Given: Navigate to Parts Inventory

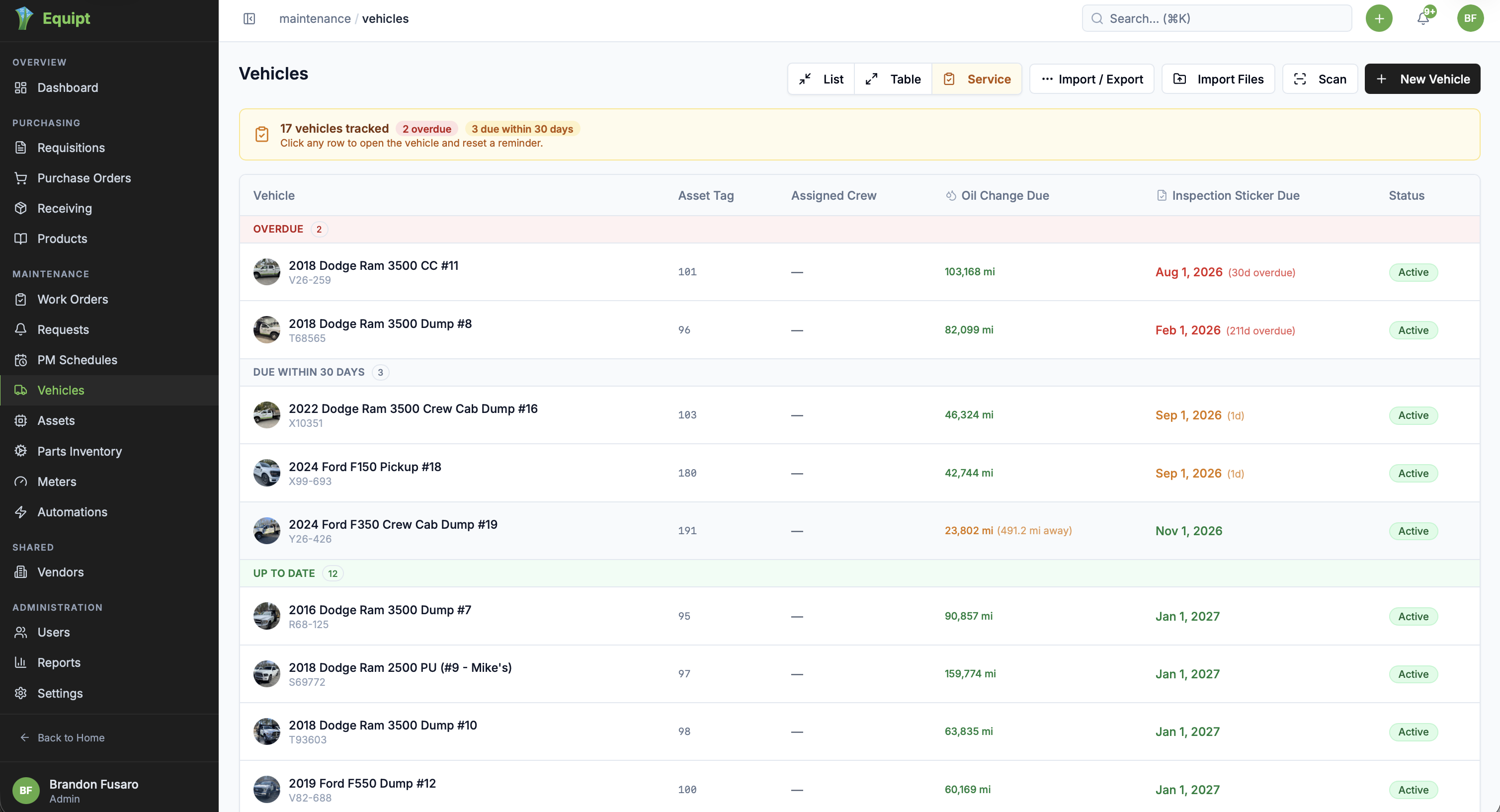Looking at the screenshot, I should point(109,451).
